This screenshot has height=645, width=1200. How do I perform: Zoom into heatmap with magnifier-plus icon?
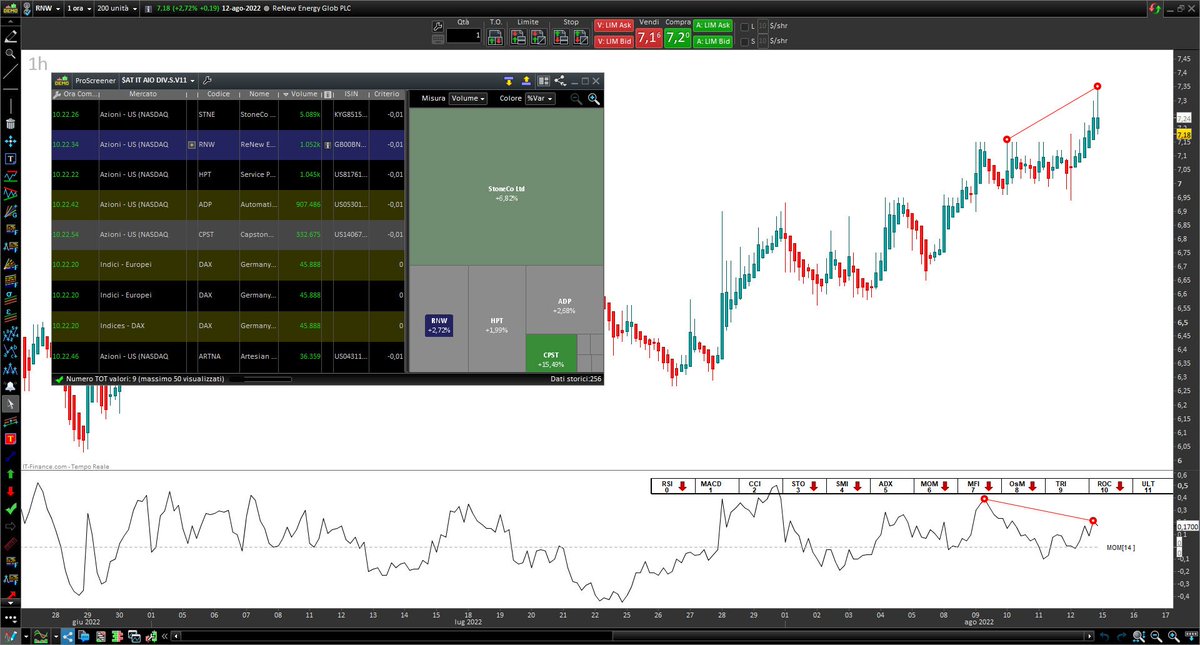[x=593, y=98]
